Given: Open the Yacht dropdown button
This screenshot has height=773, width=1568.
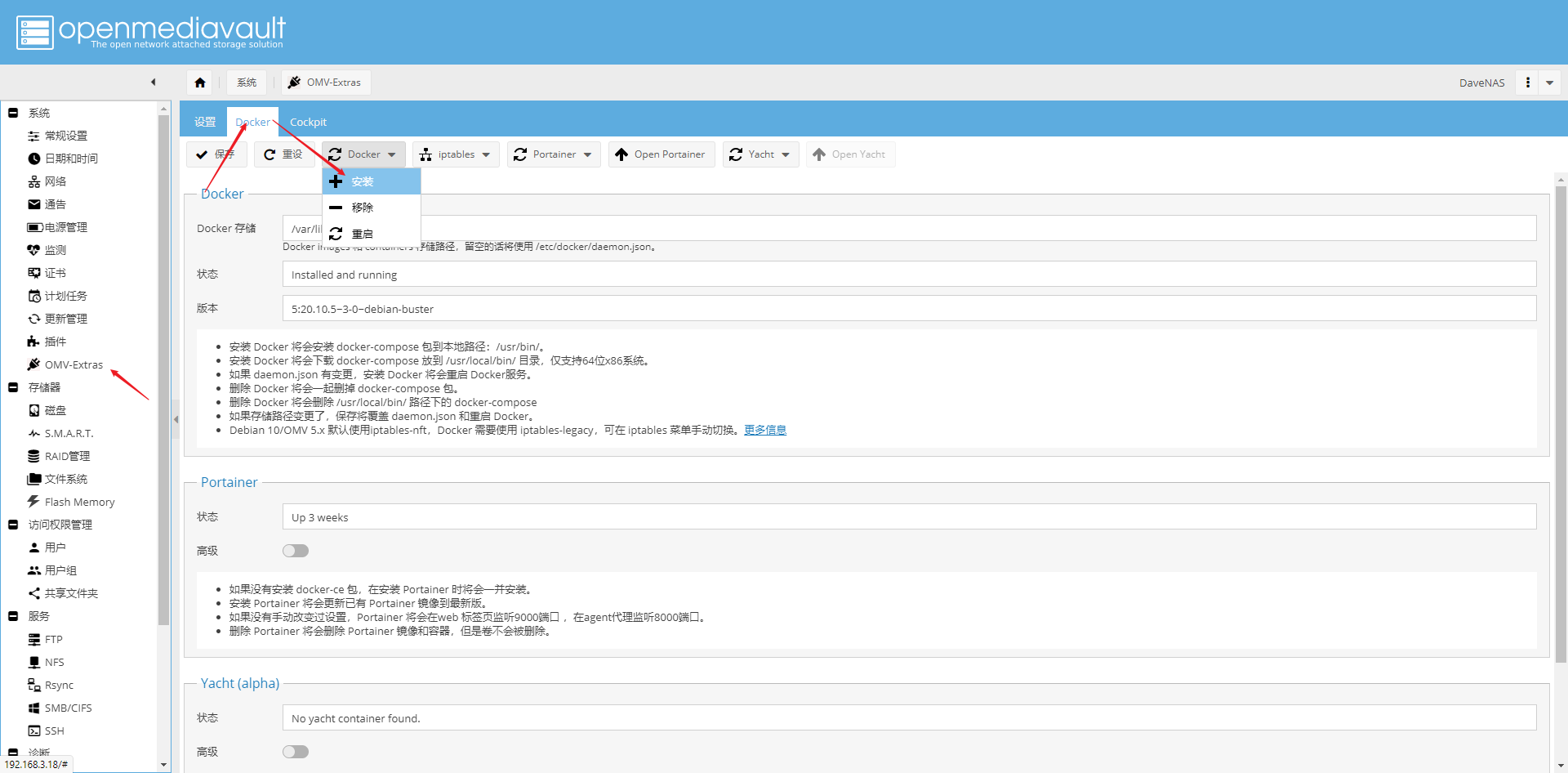Looking at the screenshot, I should coord(760,154).
